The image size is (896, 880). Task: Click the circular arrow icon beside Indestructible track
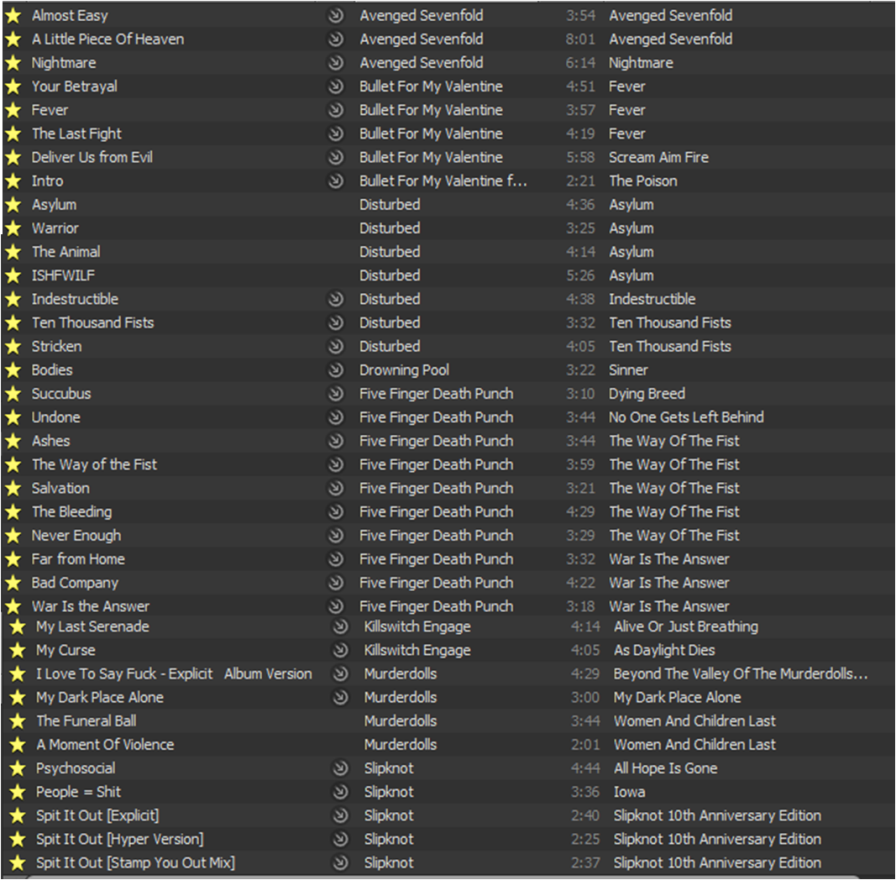(336, 299)
